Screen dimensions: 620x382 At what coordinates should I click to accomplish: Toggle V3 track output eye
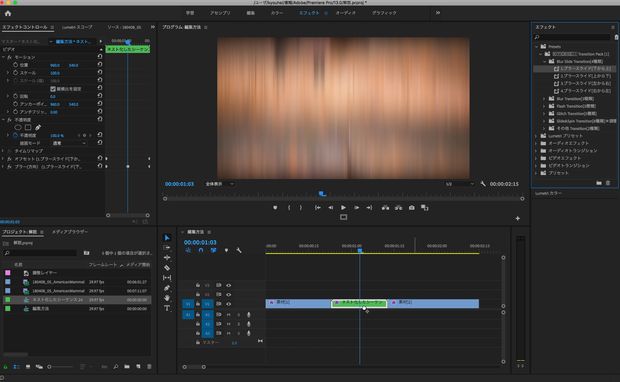[x=229, y=285]
